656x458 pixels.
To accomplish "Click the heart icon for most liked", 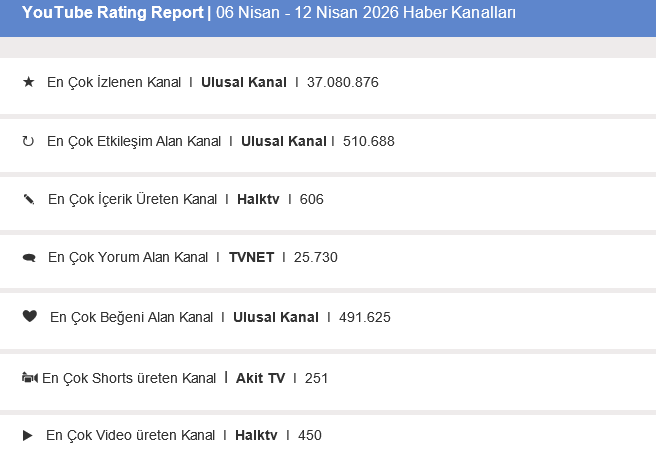I will [x=29, y=317].
